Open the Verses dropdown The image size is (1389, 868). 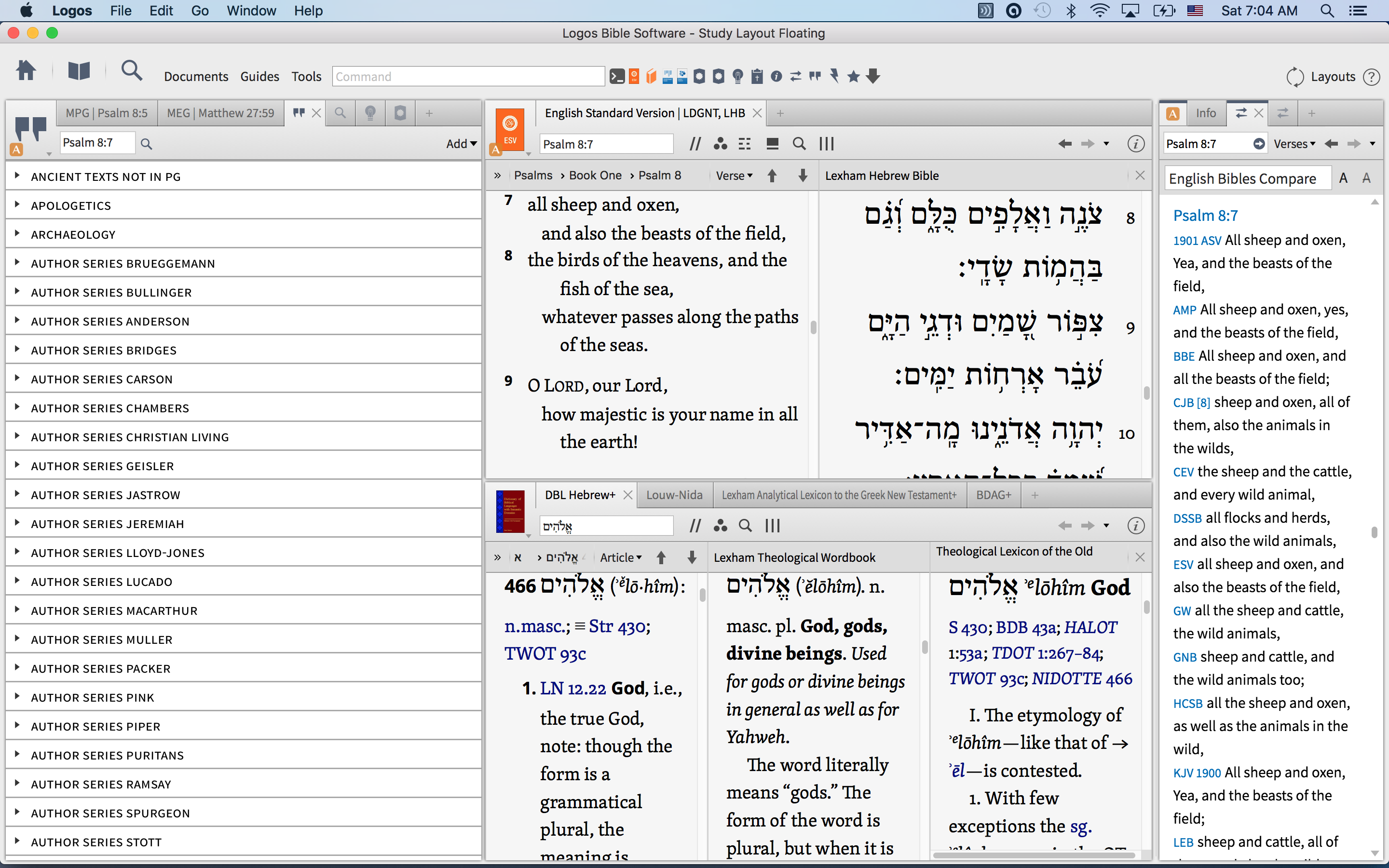click(1294, 144)
